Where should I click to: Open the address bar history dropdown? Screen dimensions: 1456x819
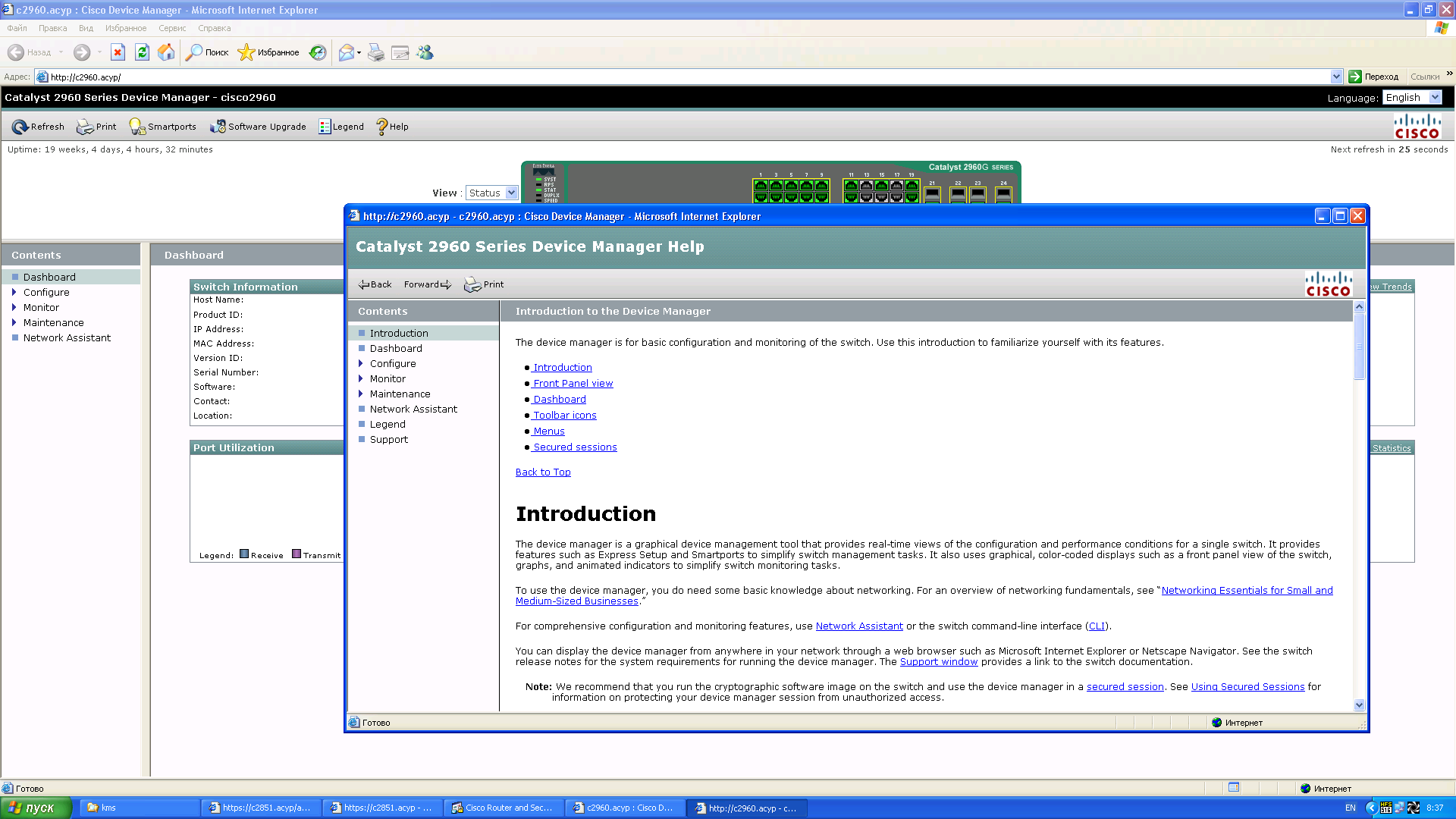[x=1336, y=77]
